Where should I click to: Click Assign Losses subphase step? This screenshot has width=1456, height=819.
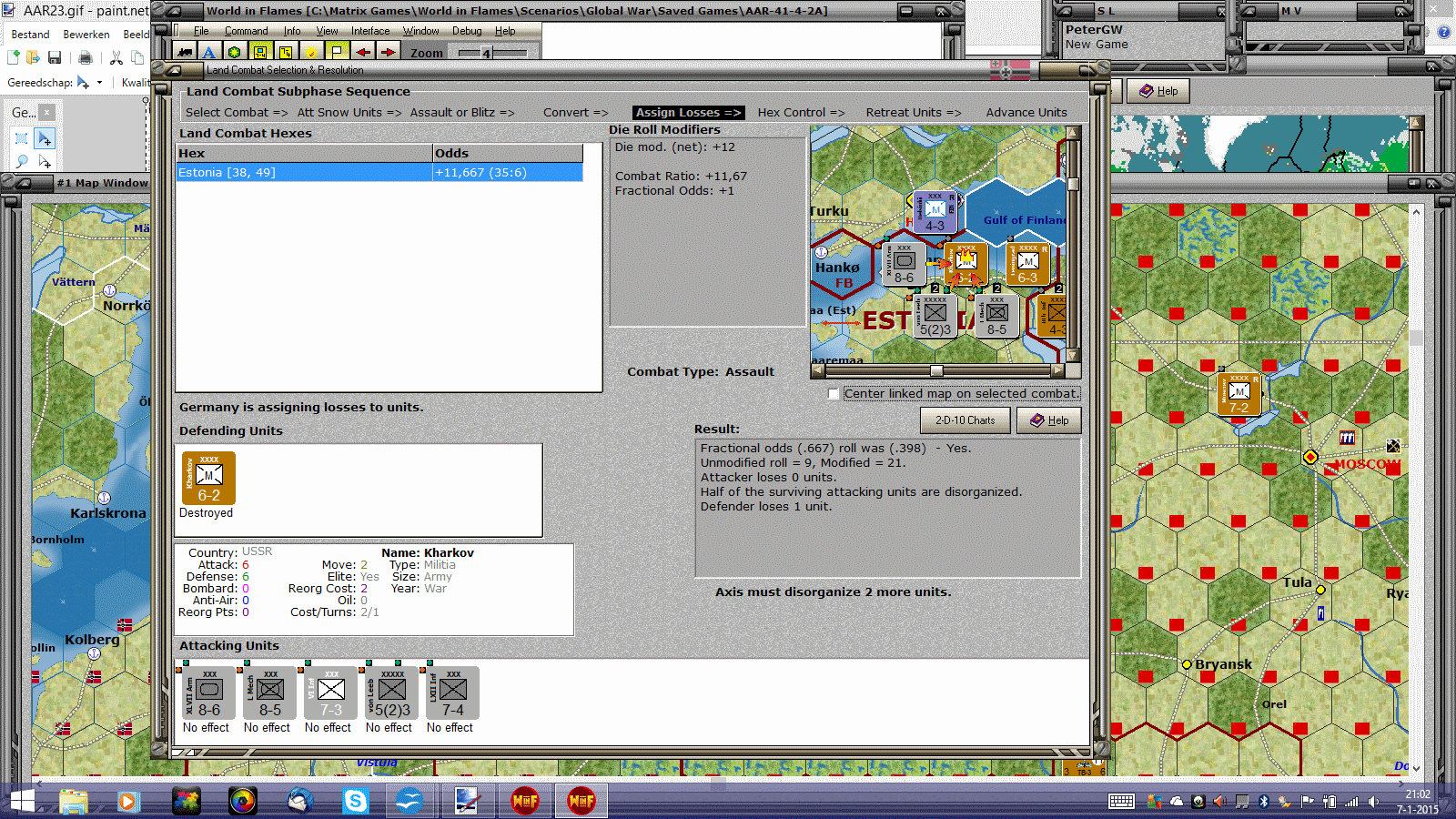tap(688, 113)
